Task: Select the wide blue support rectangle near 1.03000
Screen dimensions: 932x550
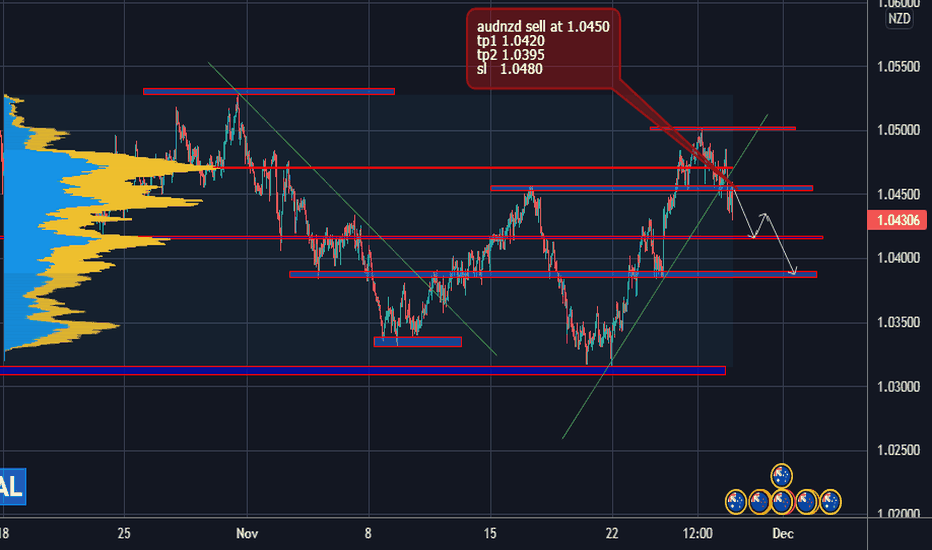Action: tap(363, 371)
